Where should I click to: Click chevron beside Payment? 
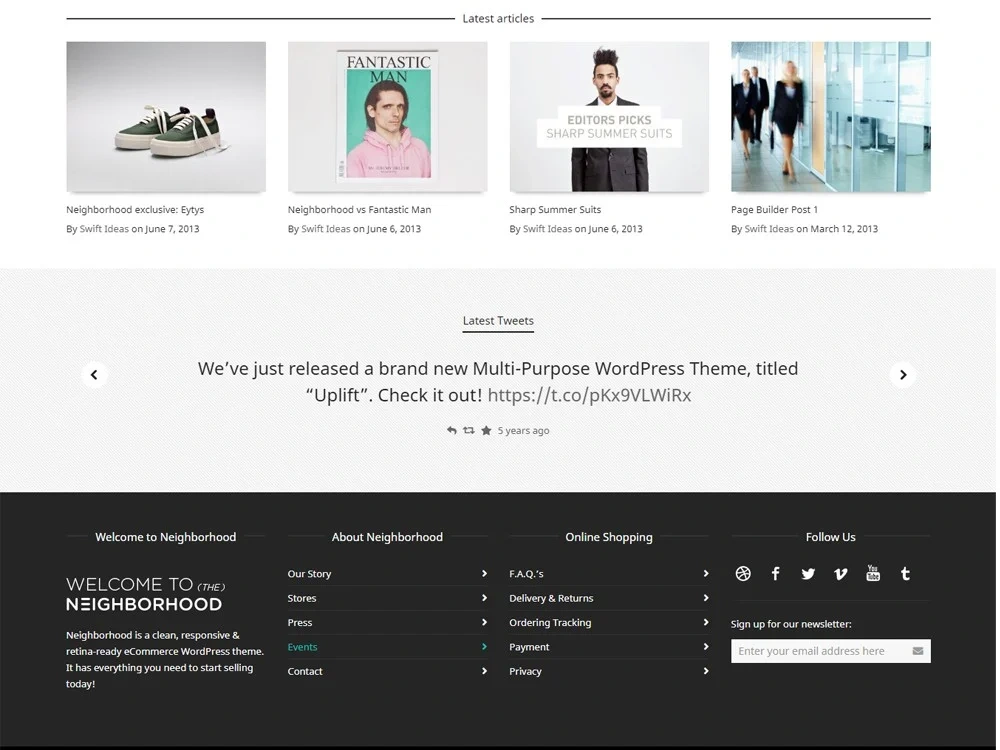705,647
